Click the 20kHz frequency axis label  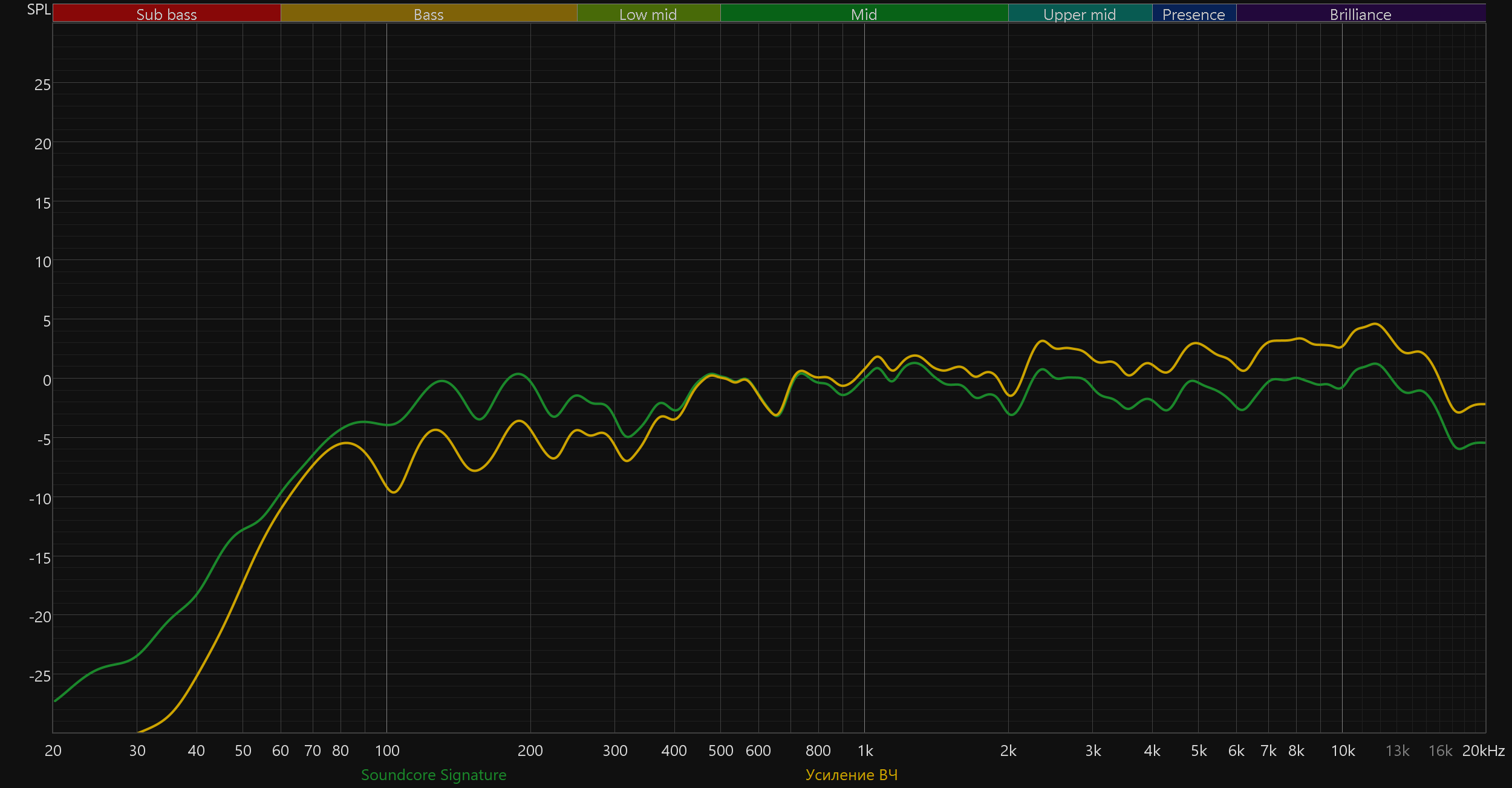[x=1483, y=751]
